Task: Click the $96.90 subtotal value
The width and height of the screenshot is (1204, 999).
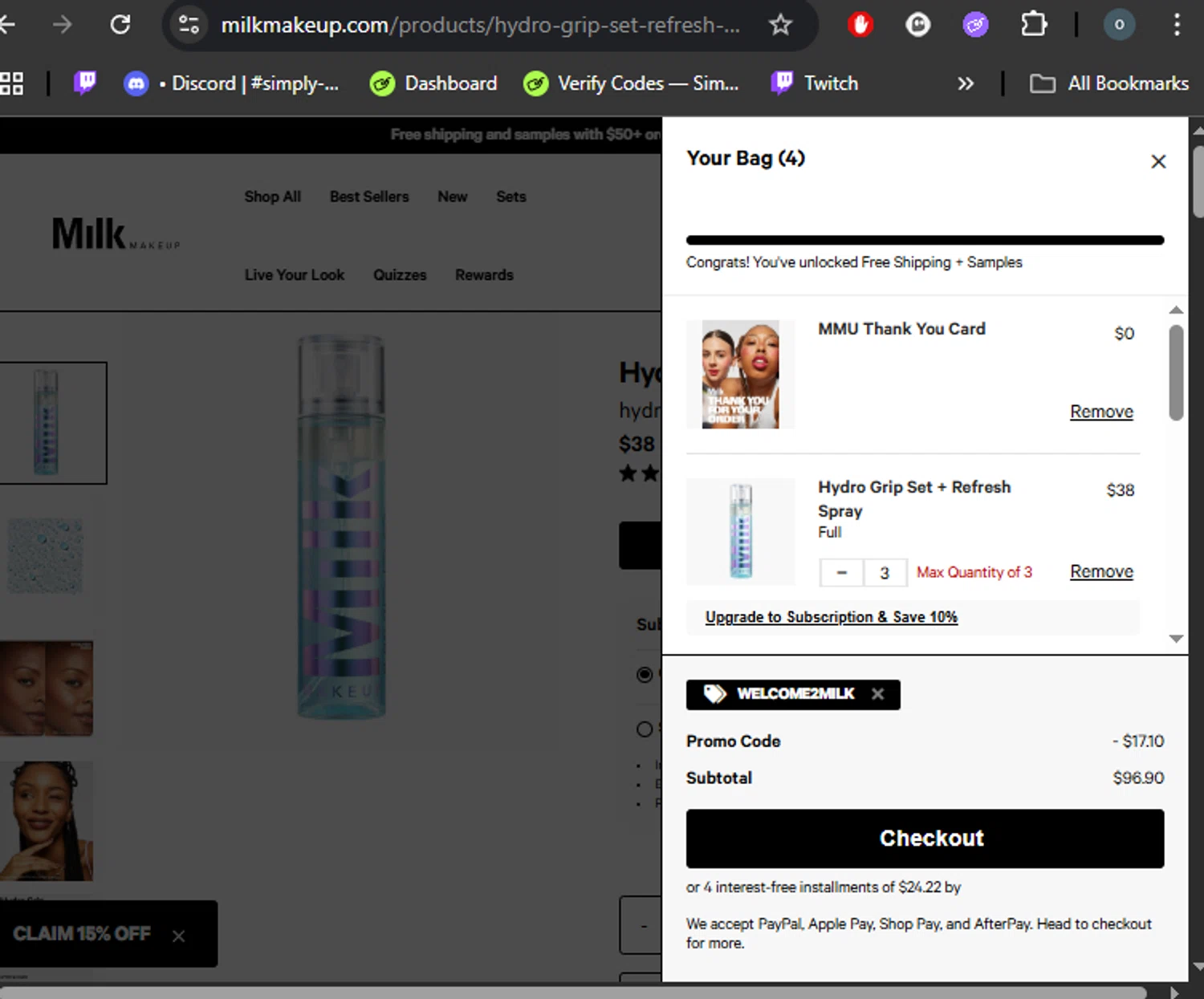Action: [x=1138, y=778]
